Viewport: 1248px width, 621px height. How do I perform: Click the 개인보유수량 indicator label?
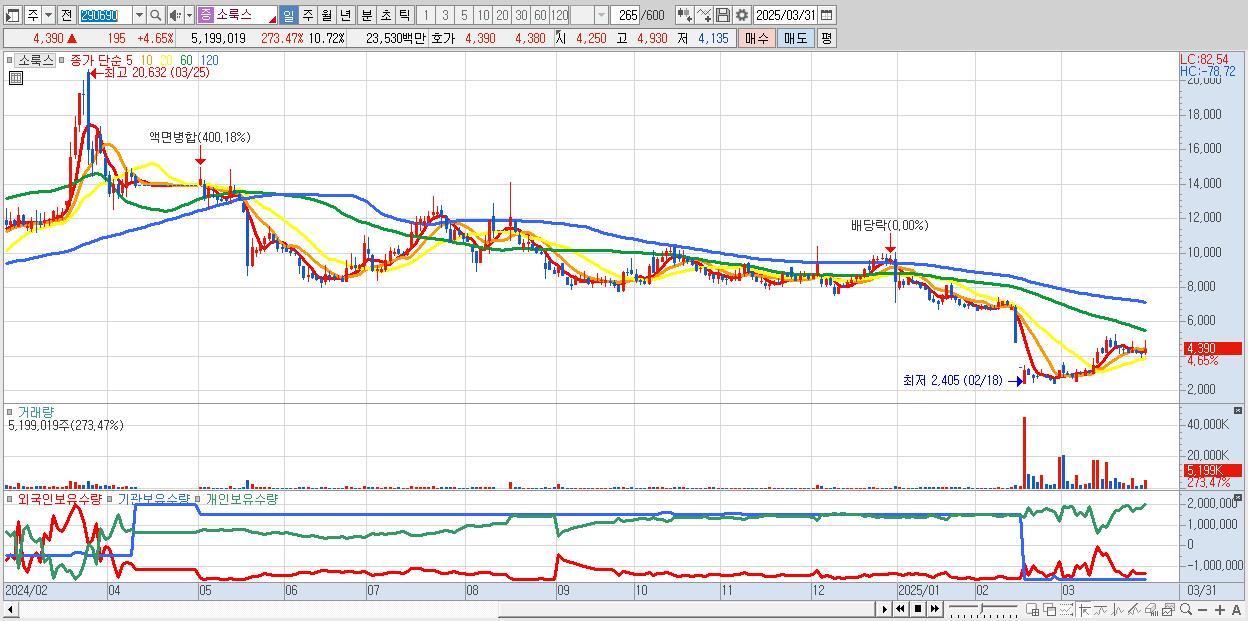[240, 498]
